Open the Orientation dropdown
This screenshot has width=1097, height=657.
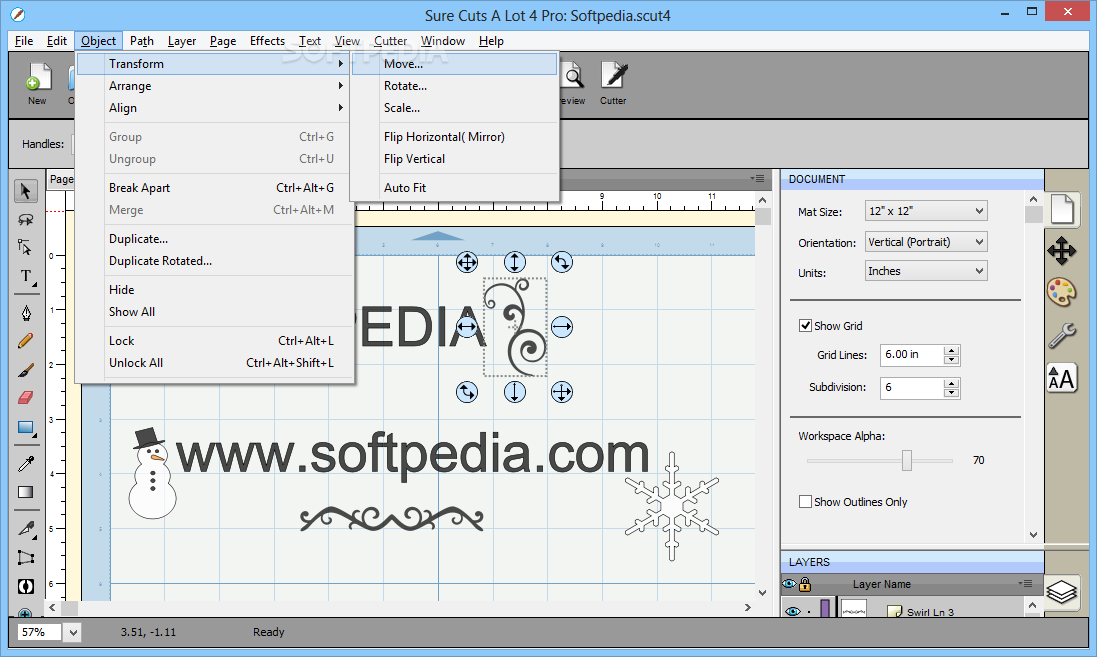click(x=926, y=242)
